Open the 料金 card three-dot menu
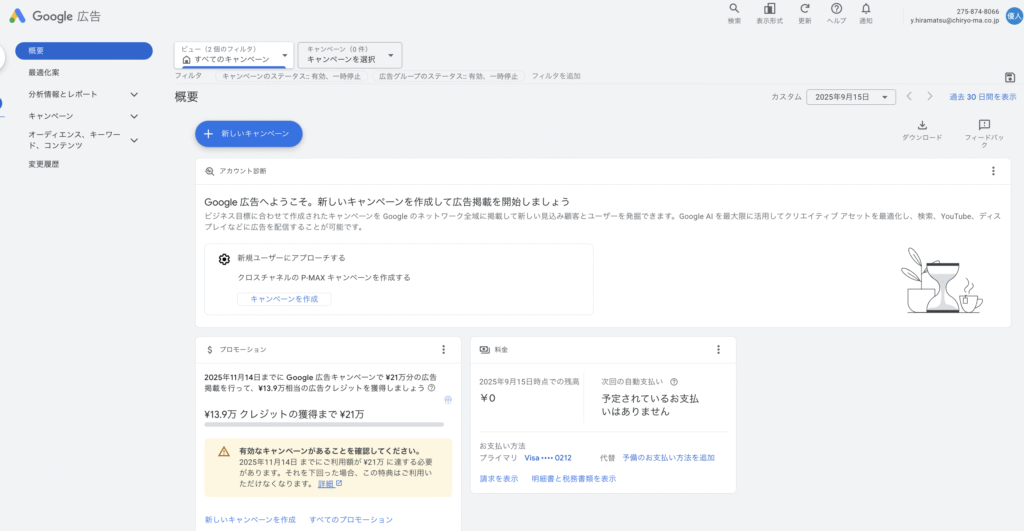Image resolution: width=1024 pixels, height=531 pixels. coord(718,350)
